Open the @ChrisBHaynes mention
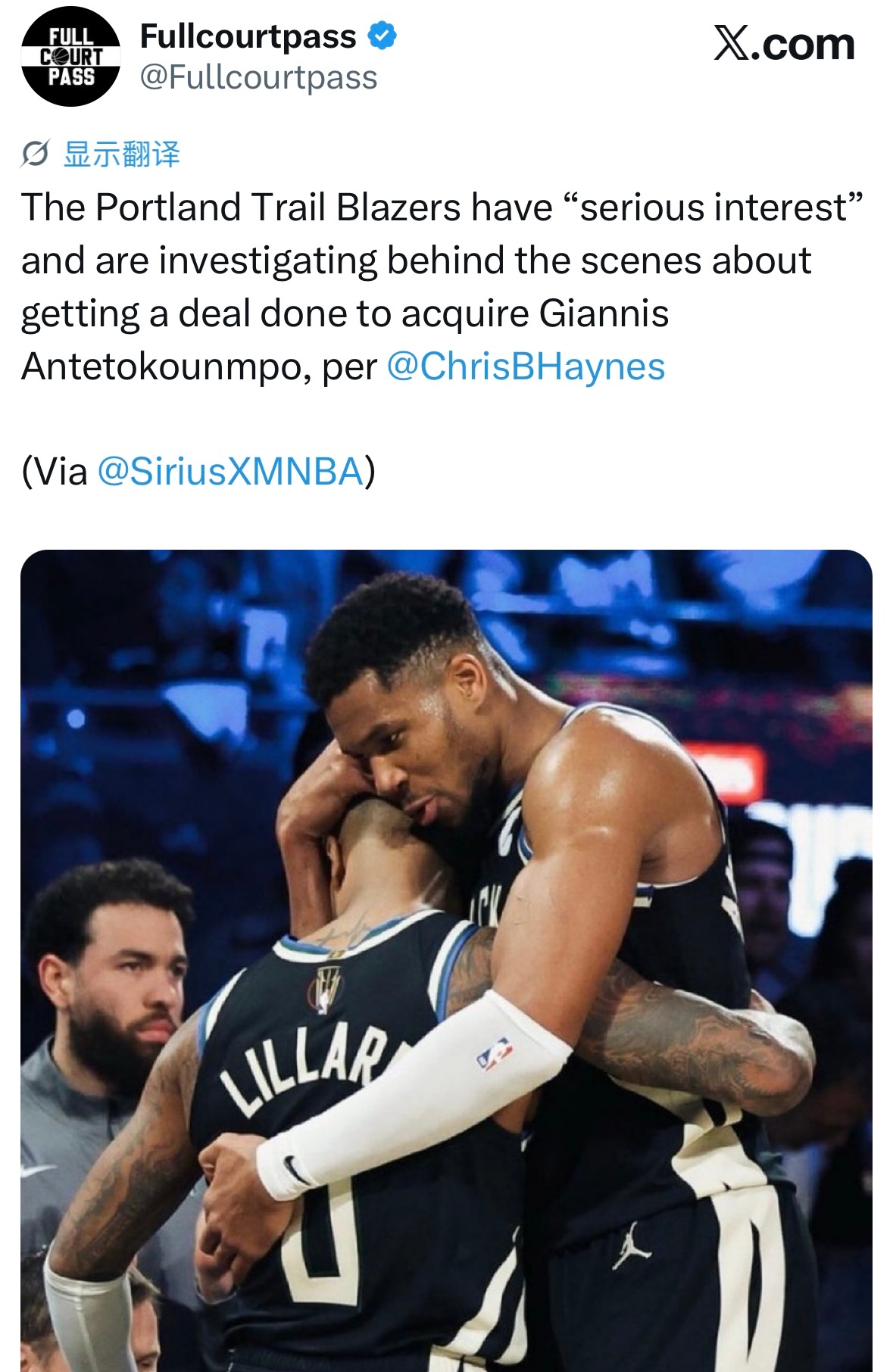 [x=526, y=366]
